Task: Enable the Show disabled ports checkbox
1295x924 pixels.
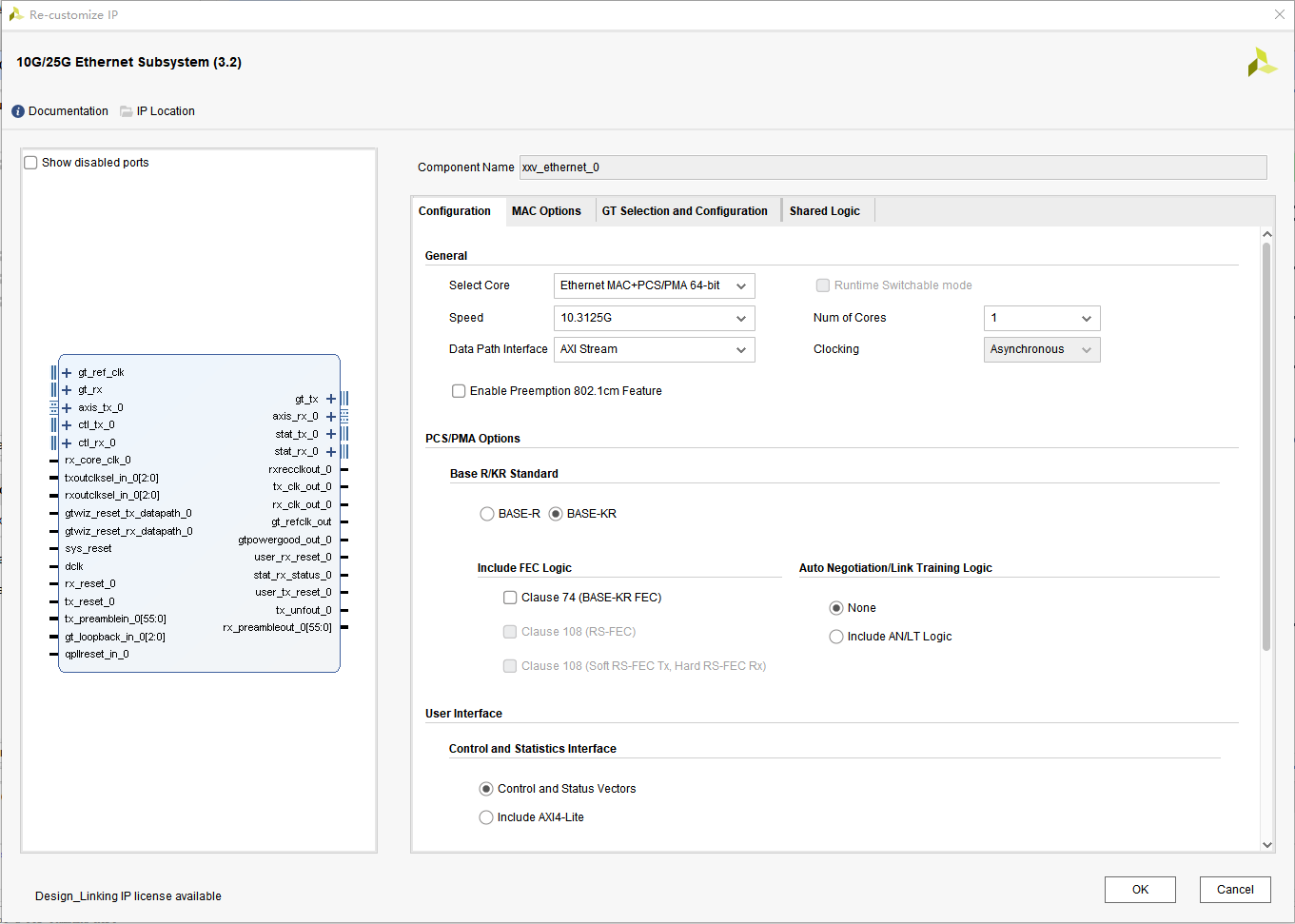Action: 31,163
